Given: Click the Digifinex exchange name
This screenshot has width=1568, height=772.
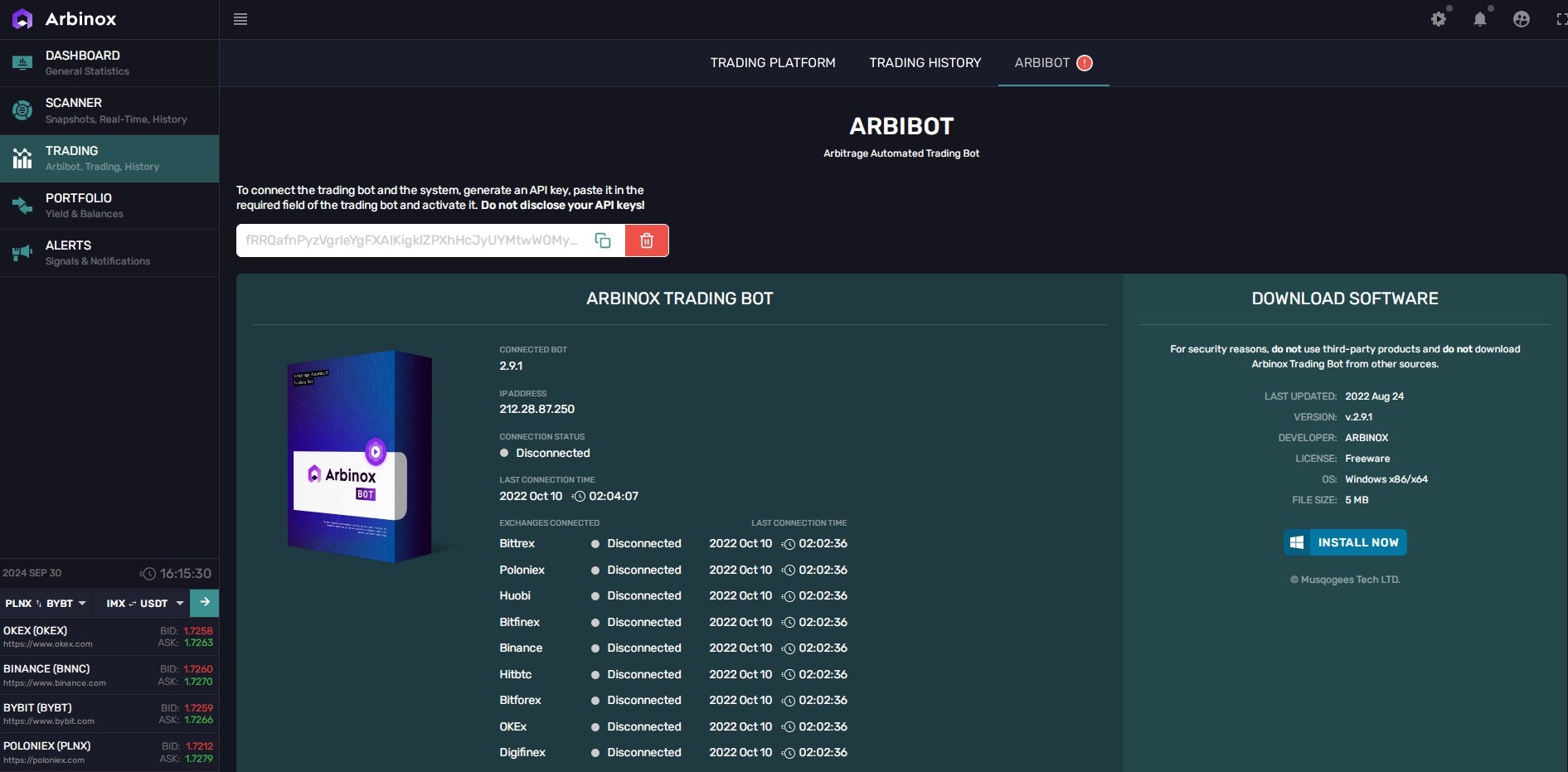Looking at the screenshot, I should point(522,753).
